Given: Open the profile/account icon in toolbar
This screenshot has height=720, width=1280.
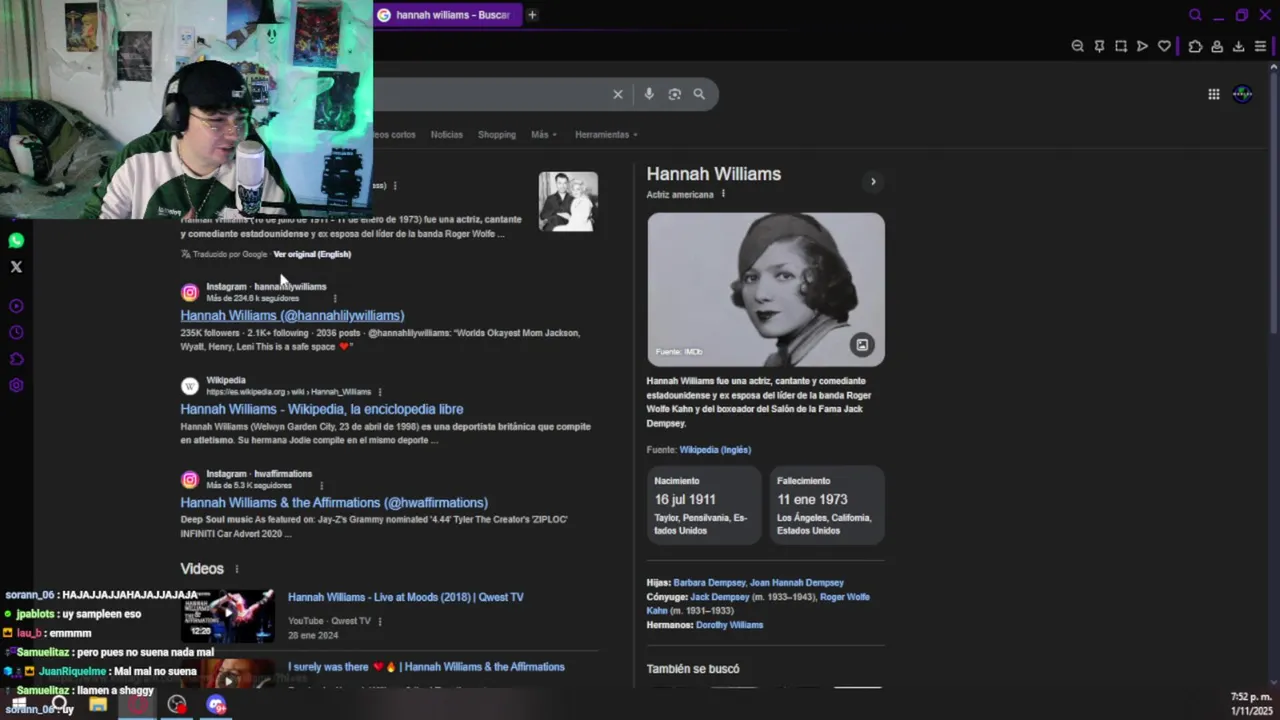Looking at the screenshot, I should [x=1217, y=46].
